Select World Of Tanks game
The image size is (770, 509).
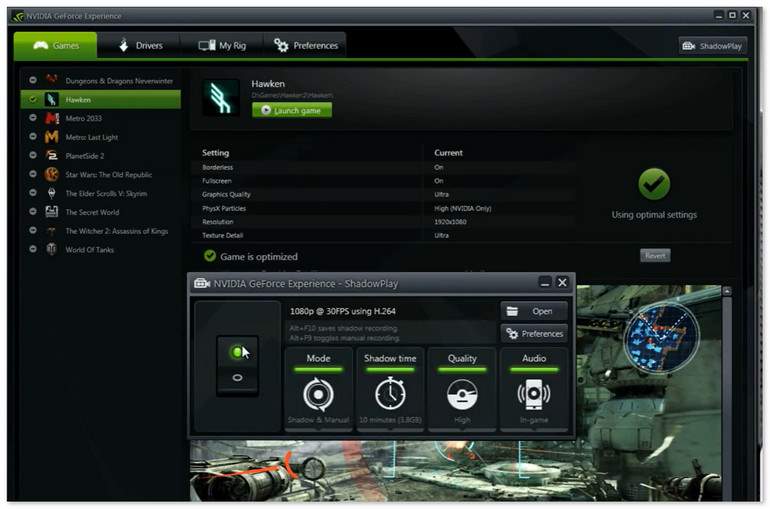point(101,249)
